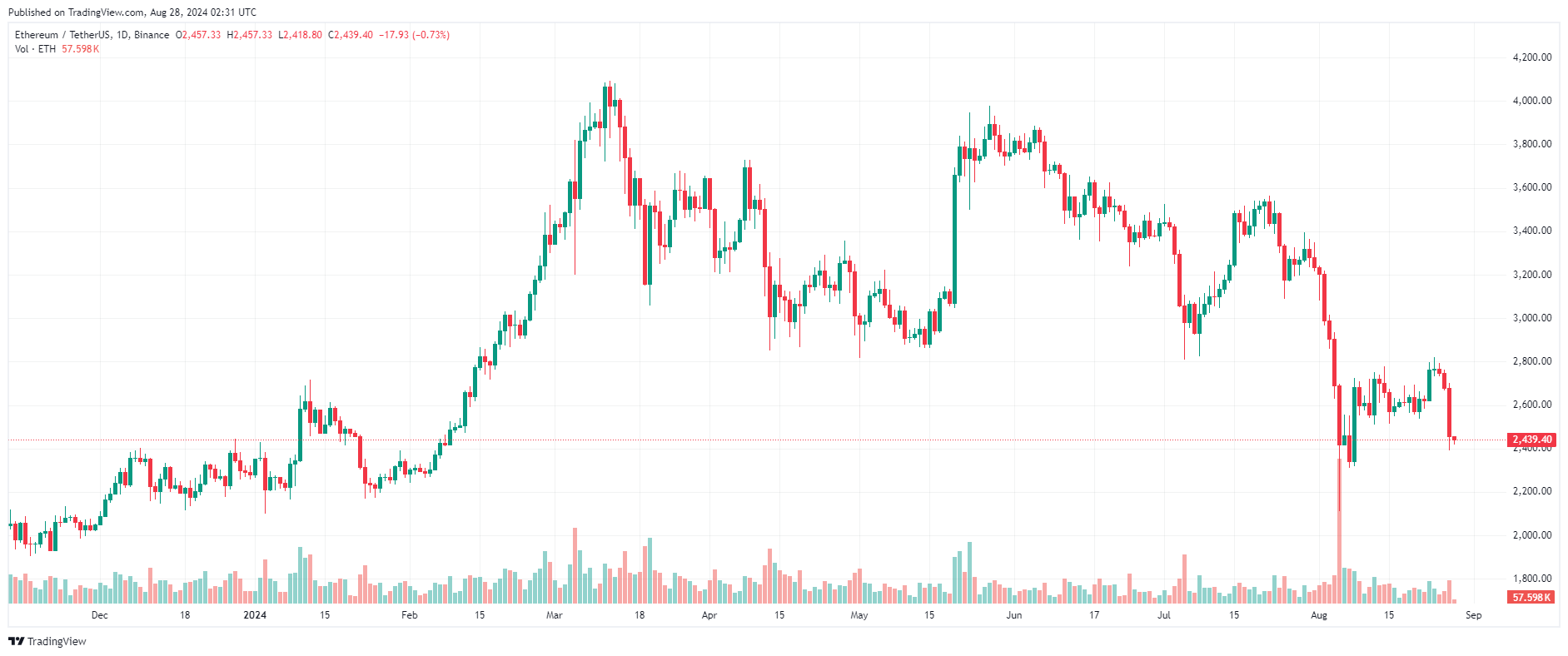Click the TradingView logo icon
Screen dimensions: 1568x656
[16, 641]
